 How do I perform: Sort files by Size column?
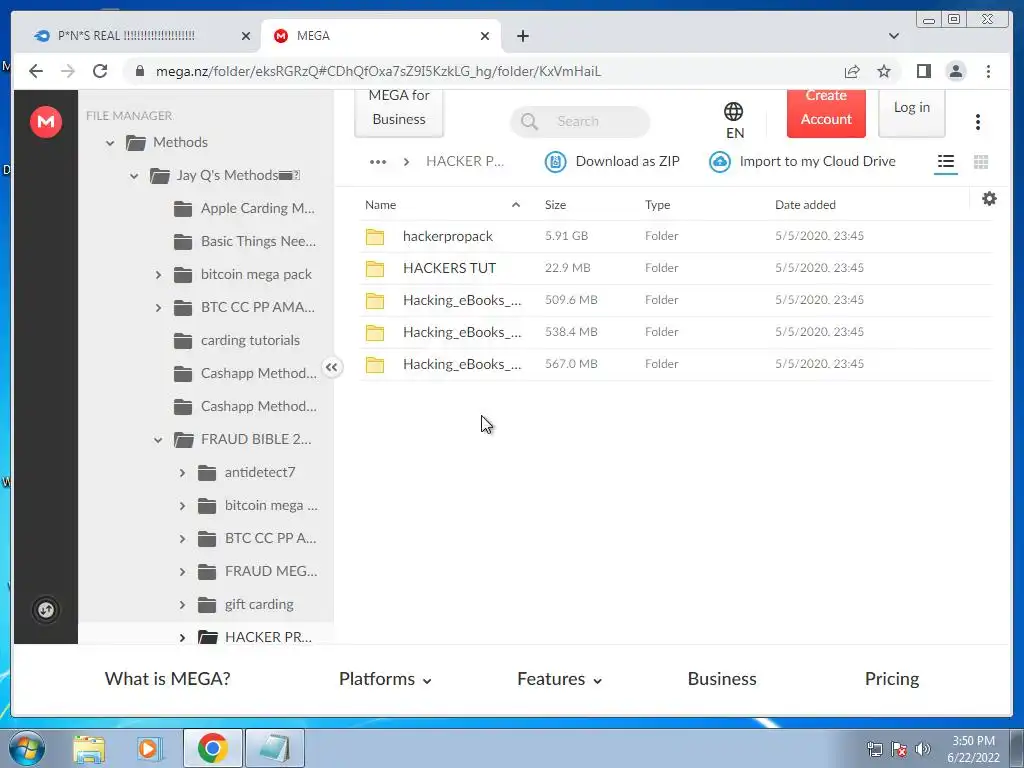click(555, 205)
